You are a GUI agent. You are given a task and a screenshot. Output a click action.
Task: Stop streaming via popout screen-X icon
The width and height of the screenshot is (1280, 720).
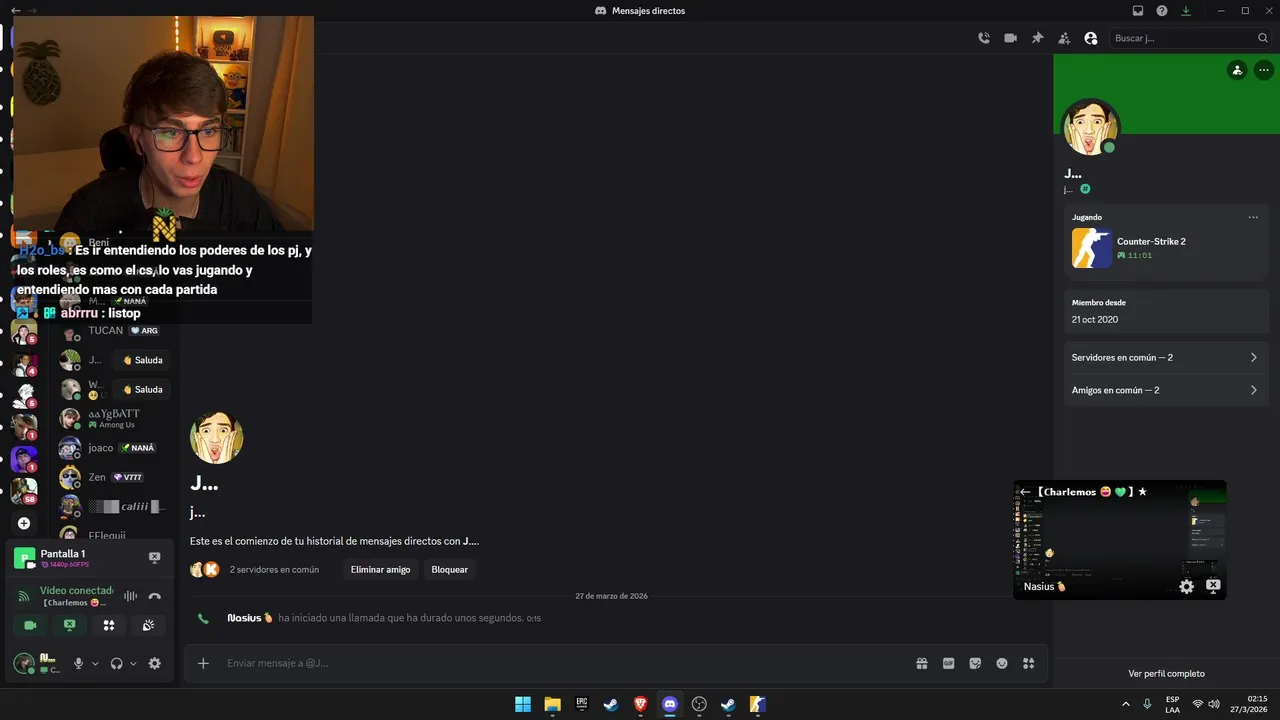click(x=1213, y=586)
